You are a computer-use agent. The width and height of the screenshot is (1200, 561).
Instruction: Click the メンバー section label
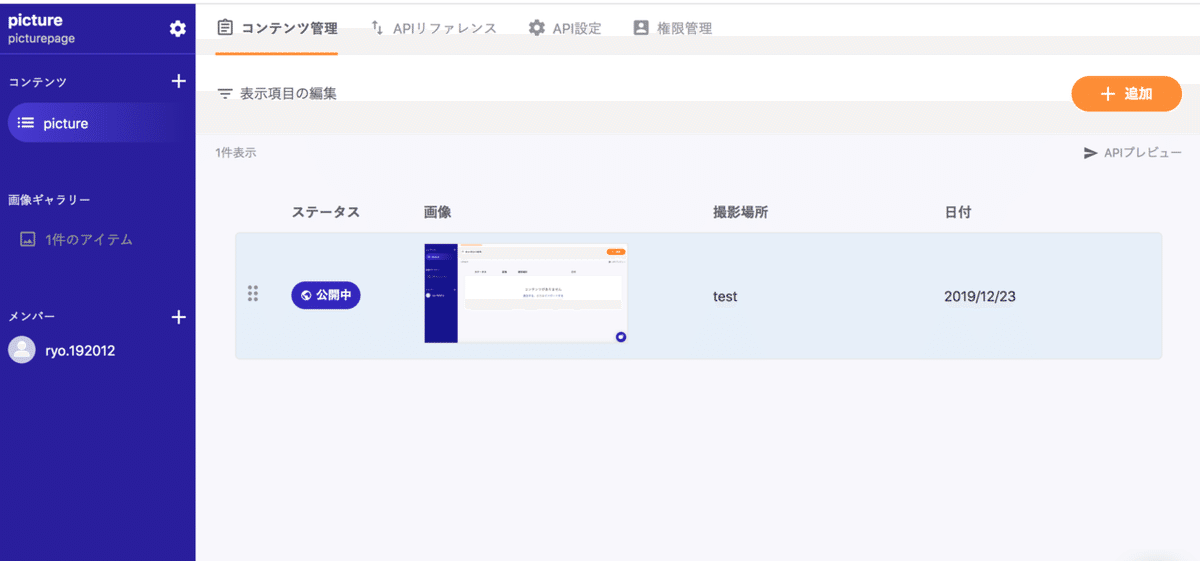coord(31,317)
